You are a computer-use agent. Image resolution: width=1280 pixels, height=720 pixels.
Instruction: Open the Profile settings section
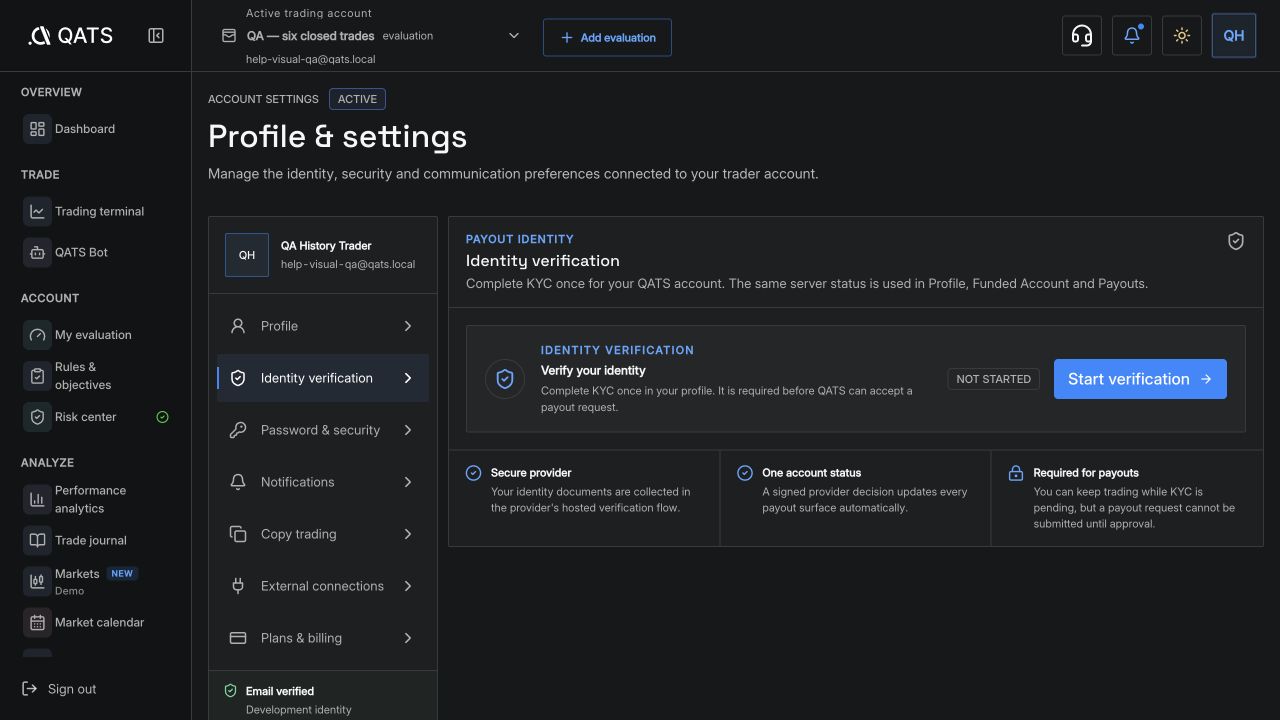[323, 326]
